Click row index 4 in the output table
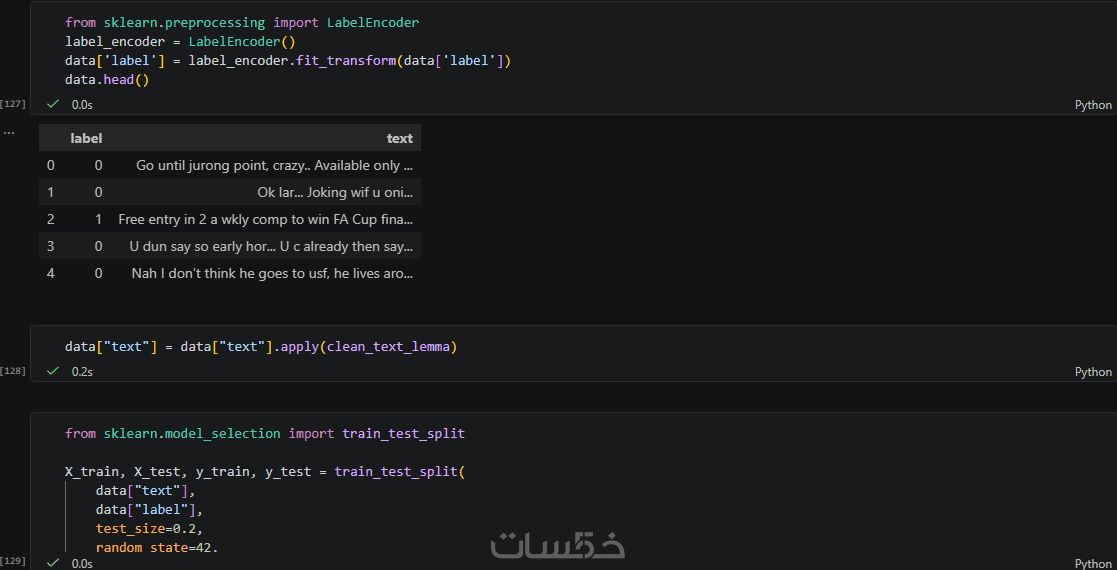The width and height of the screenshot is (1117, 570). (50, 272)
